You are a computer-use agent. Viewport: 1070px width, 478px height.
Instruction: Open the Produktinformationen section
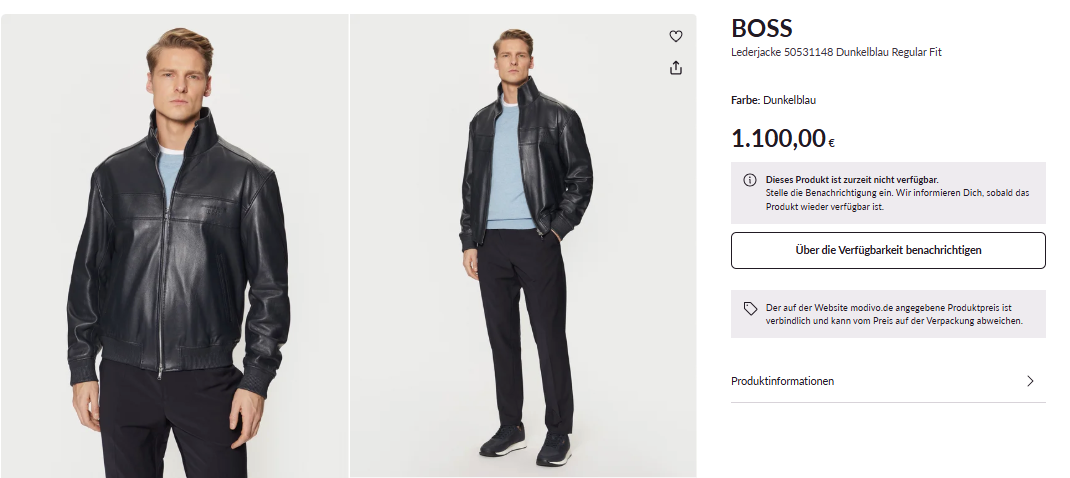click(888, 381)
